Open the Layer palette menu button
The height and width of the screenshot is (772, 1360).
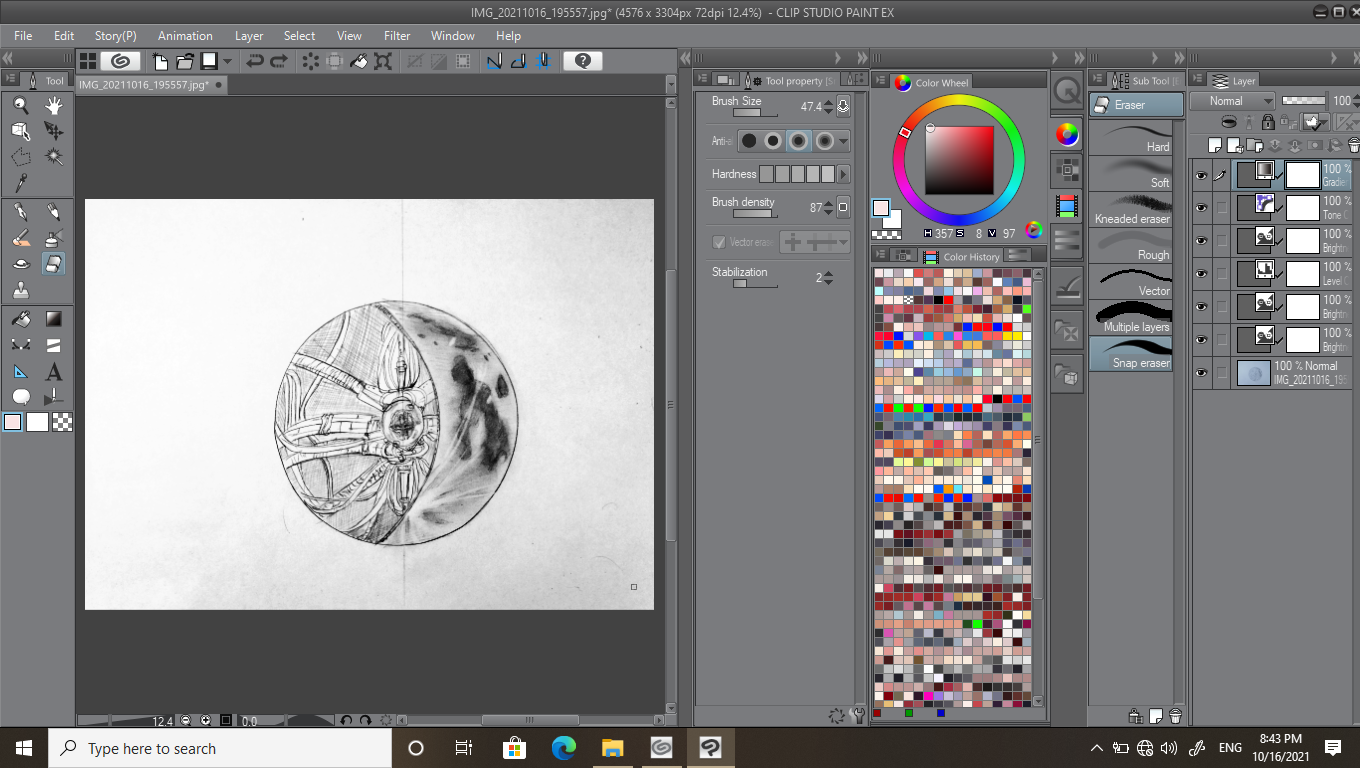coord(1196,80)
